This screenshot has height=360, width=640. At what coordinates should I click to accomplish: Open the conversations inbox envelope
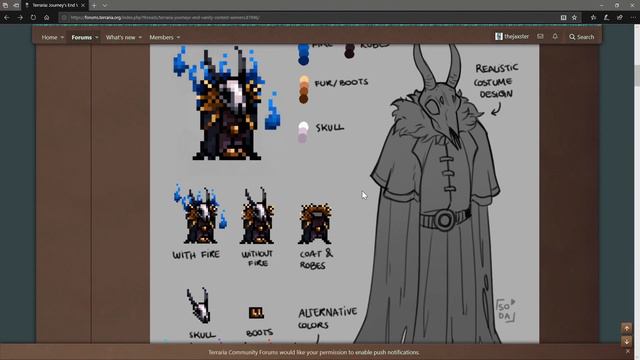tap(540, 37)
